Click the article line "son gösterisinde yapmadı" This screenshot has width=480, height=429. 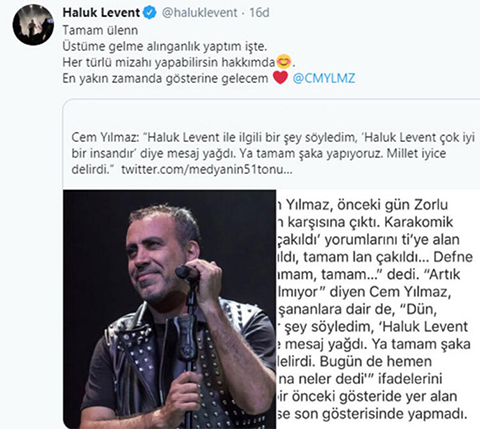pos(372,414)
